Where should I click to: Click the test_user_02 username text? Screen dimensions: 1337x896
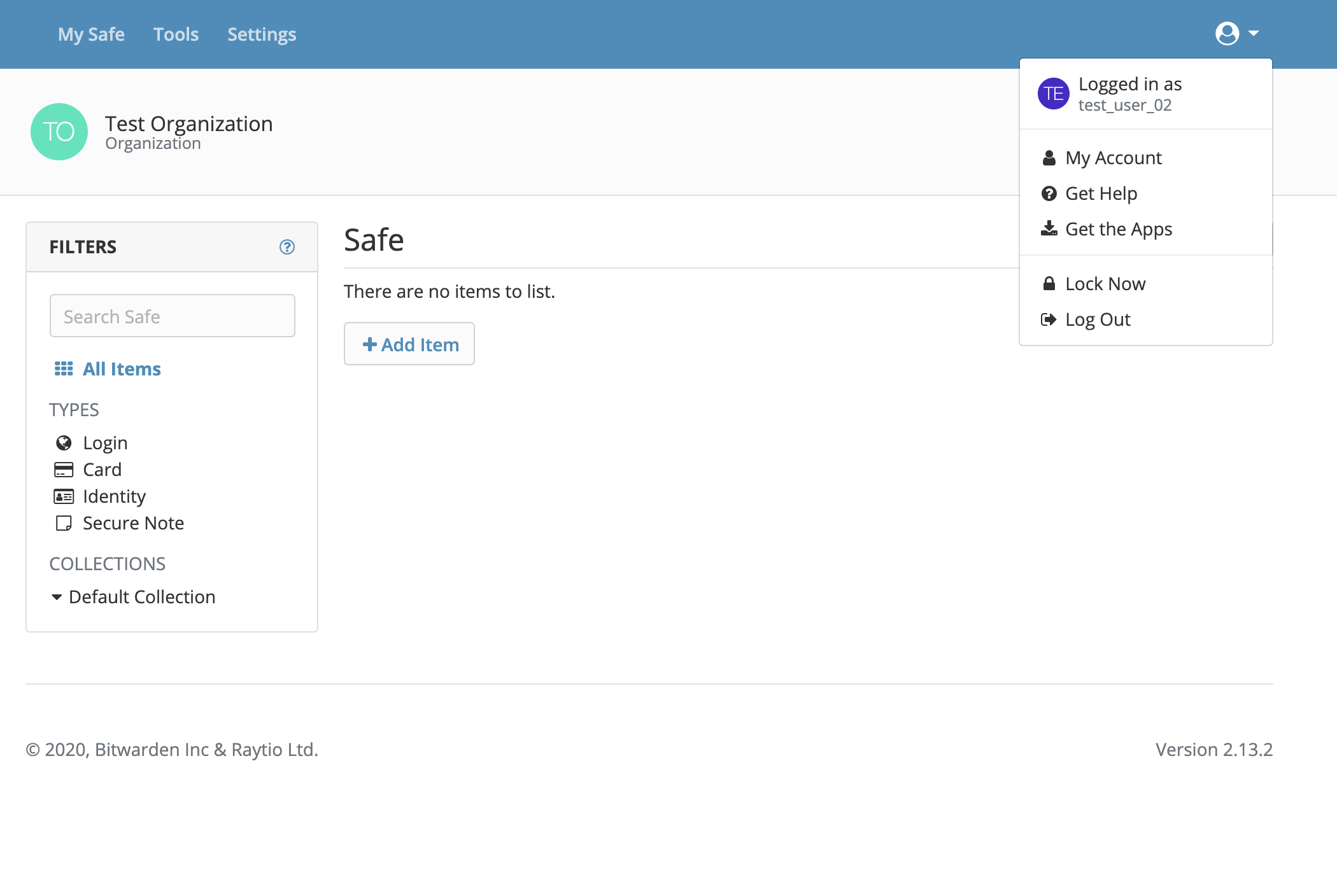(1125, 105)
